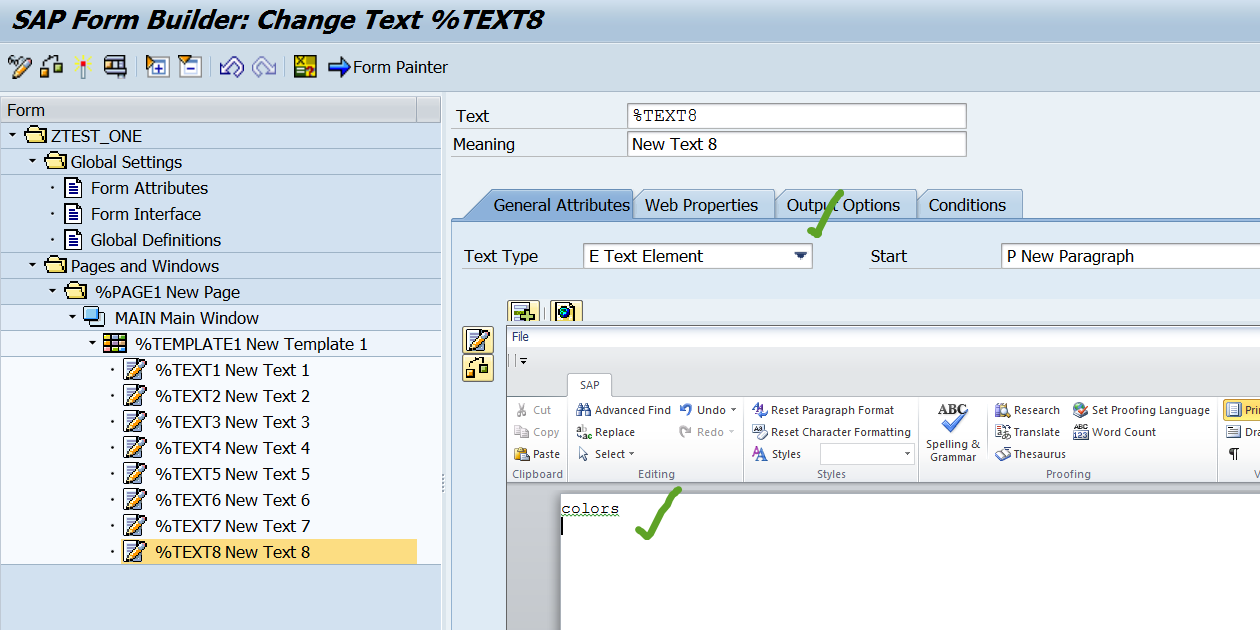The width and height of the screenshot is (1260, 630).
Task: Click Replace in the Editing group
Action: pyautogui.click(x=606, y=432)
